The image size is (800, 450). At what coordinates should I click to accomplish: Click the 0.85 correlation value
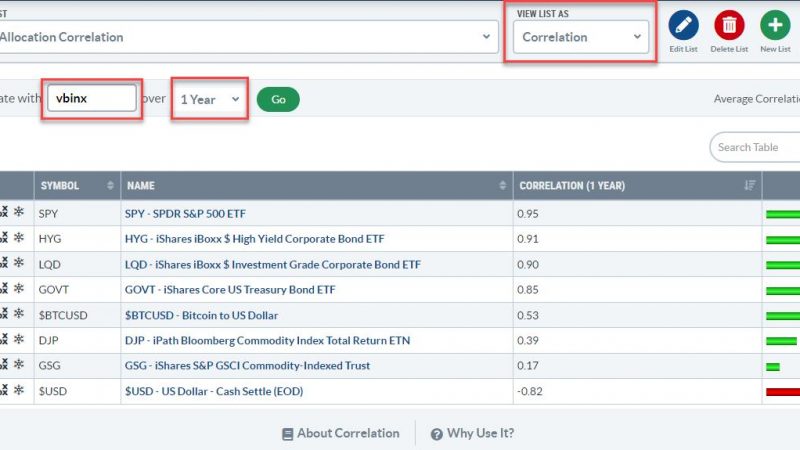(528, 289)
